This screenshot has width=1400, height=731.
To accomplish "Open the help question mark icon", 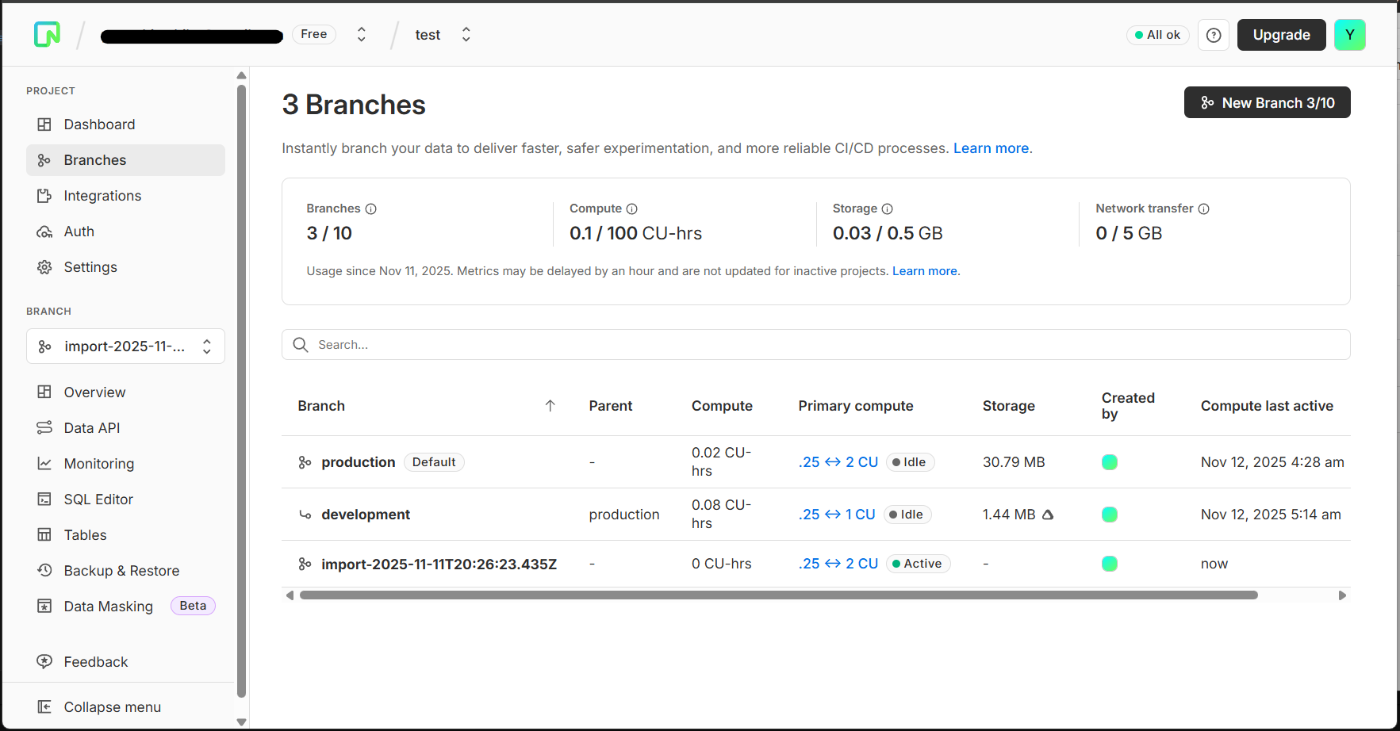I will click(x=1214, y=35).
